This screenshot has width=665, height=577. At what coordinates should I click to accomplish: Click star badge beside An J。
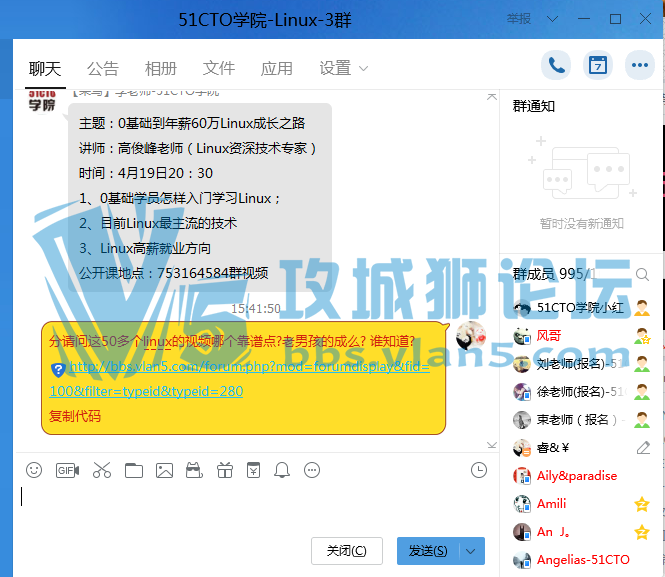coord(642,532)
